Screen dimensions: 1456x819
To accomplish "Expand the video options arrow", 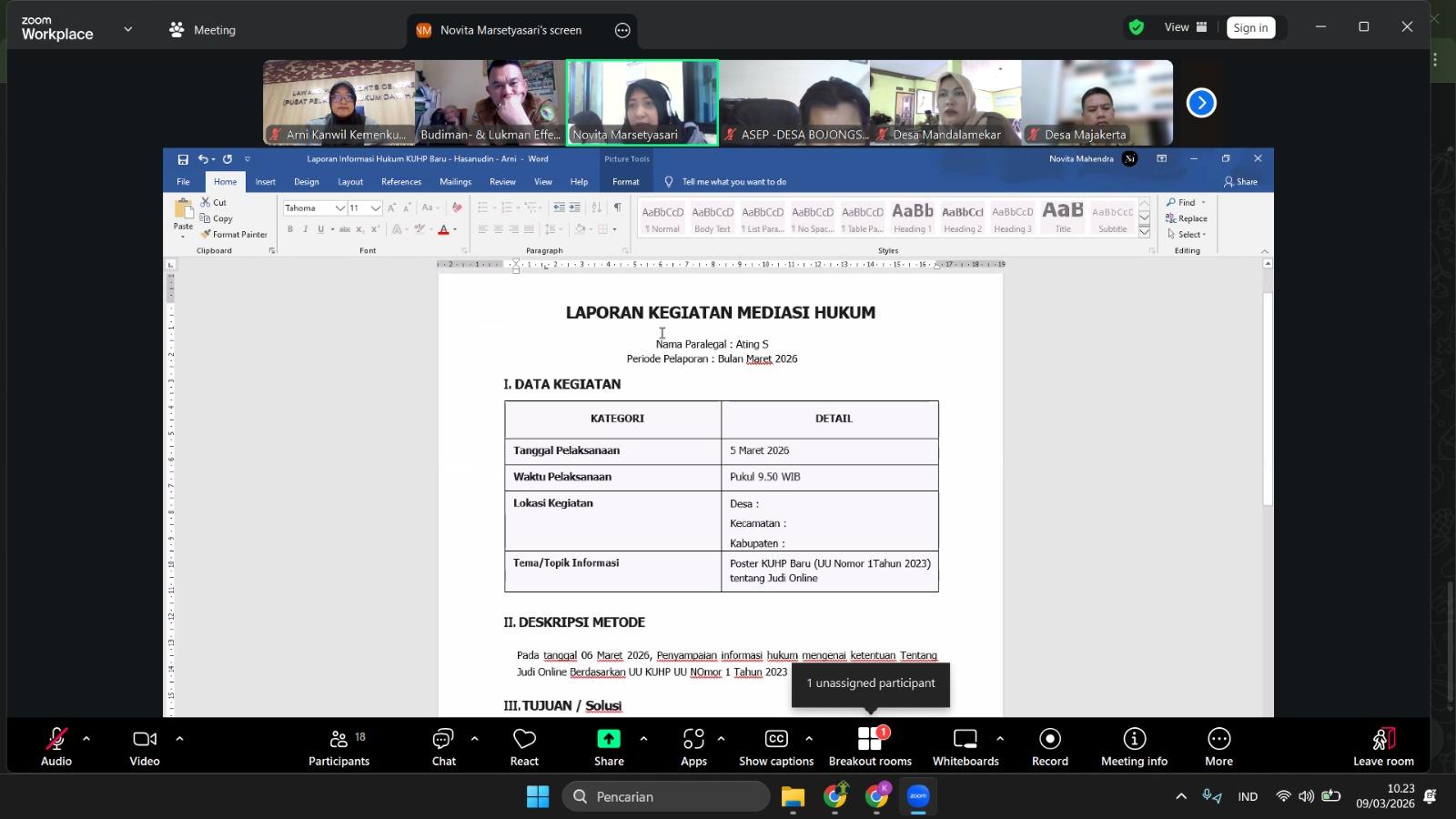I will coord(179,739).
